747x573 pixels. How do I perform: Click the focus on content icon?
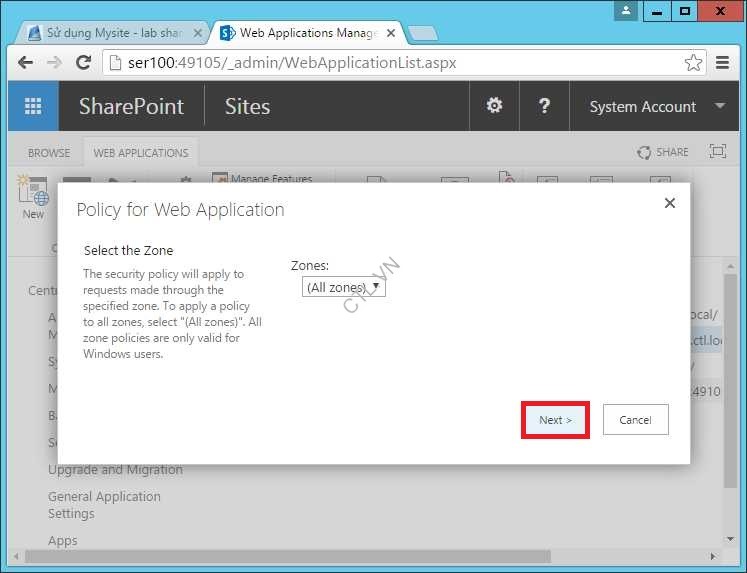[717, 152]
